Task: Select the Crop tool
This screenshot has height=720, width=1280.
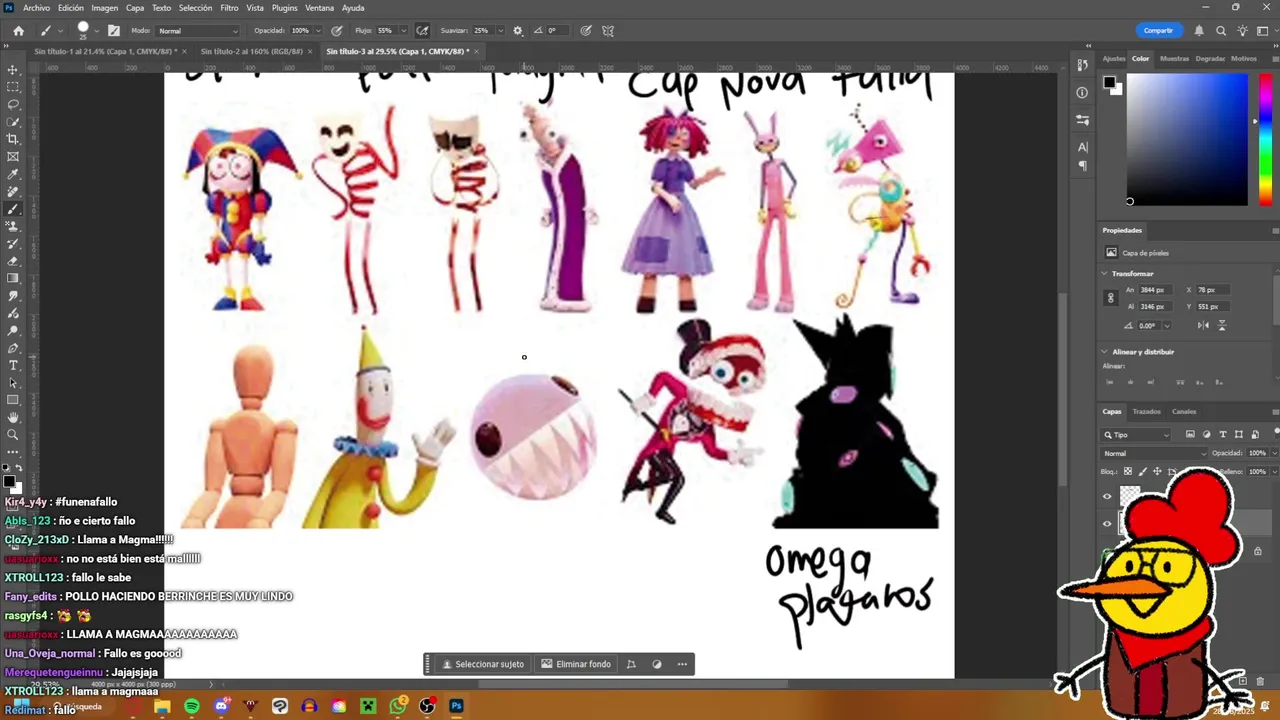Action: 13,139
